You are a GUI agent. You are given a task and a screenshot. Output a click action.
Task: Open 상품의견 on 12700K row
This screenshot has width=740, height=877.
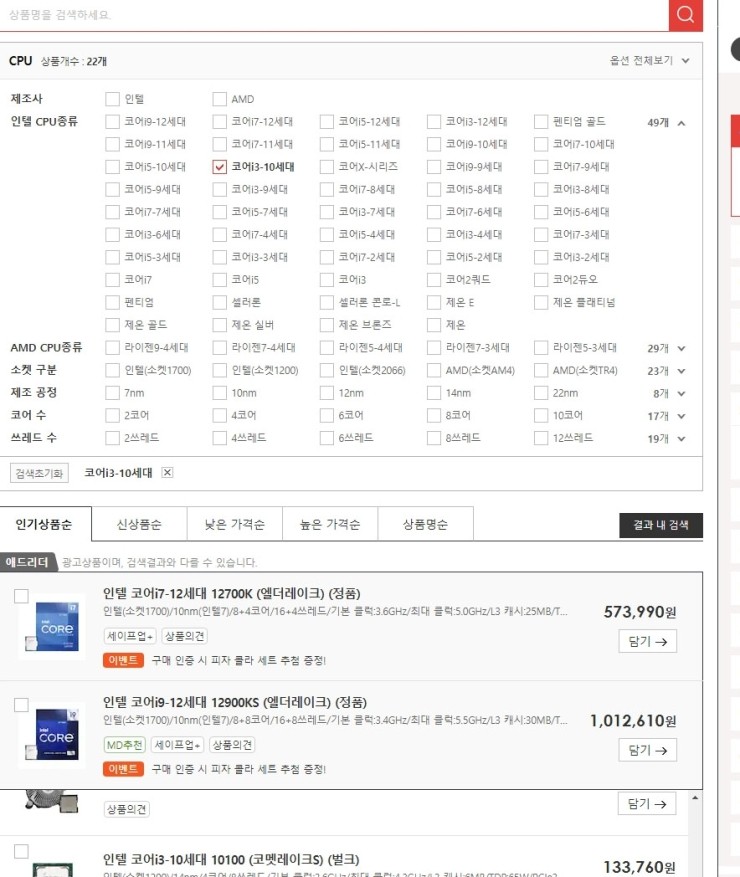pos(185,636)
